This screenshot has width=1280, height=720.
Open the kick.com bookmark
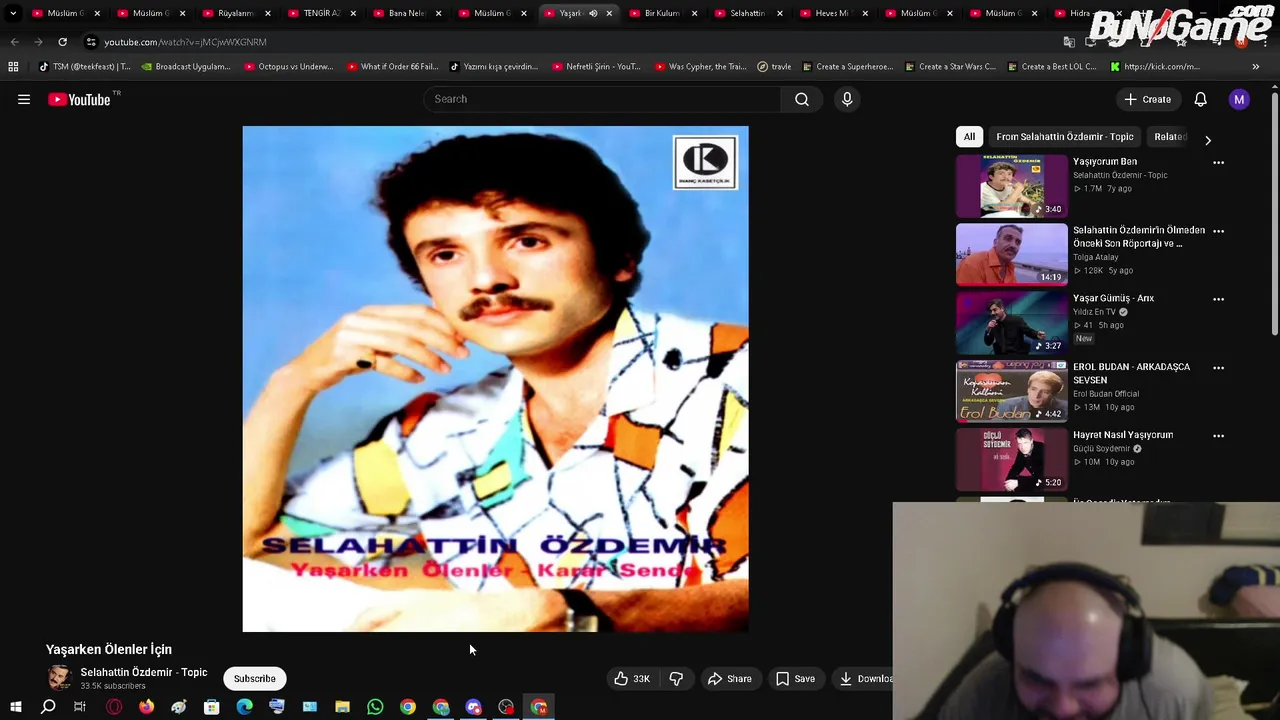1154,67
